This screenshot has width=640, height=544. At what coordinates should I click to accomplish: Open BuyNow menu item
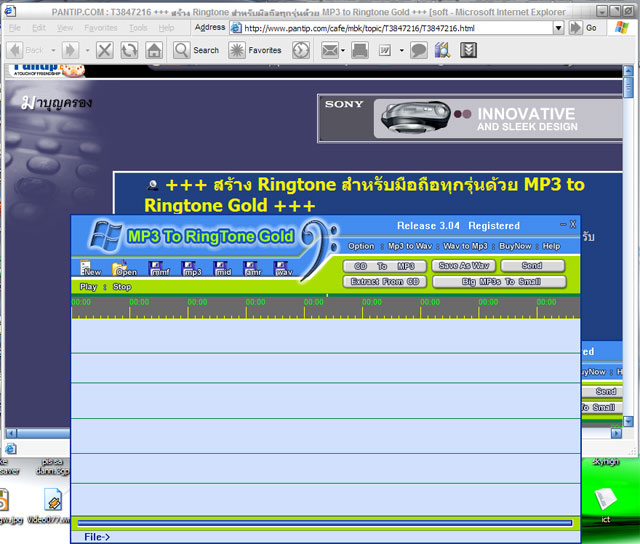click(x=515, y=246)
